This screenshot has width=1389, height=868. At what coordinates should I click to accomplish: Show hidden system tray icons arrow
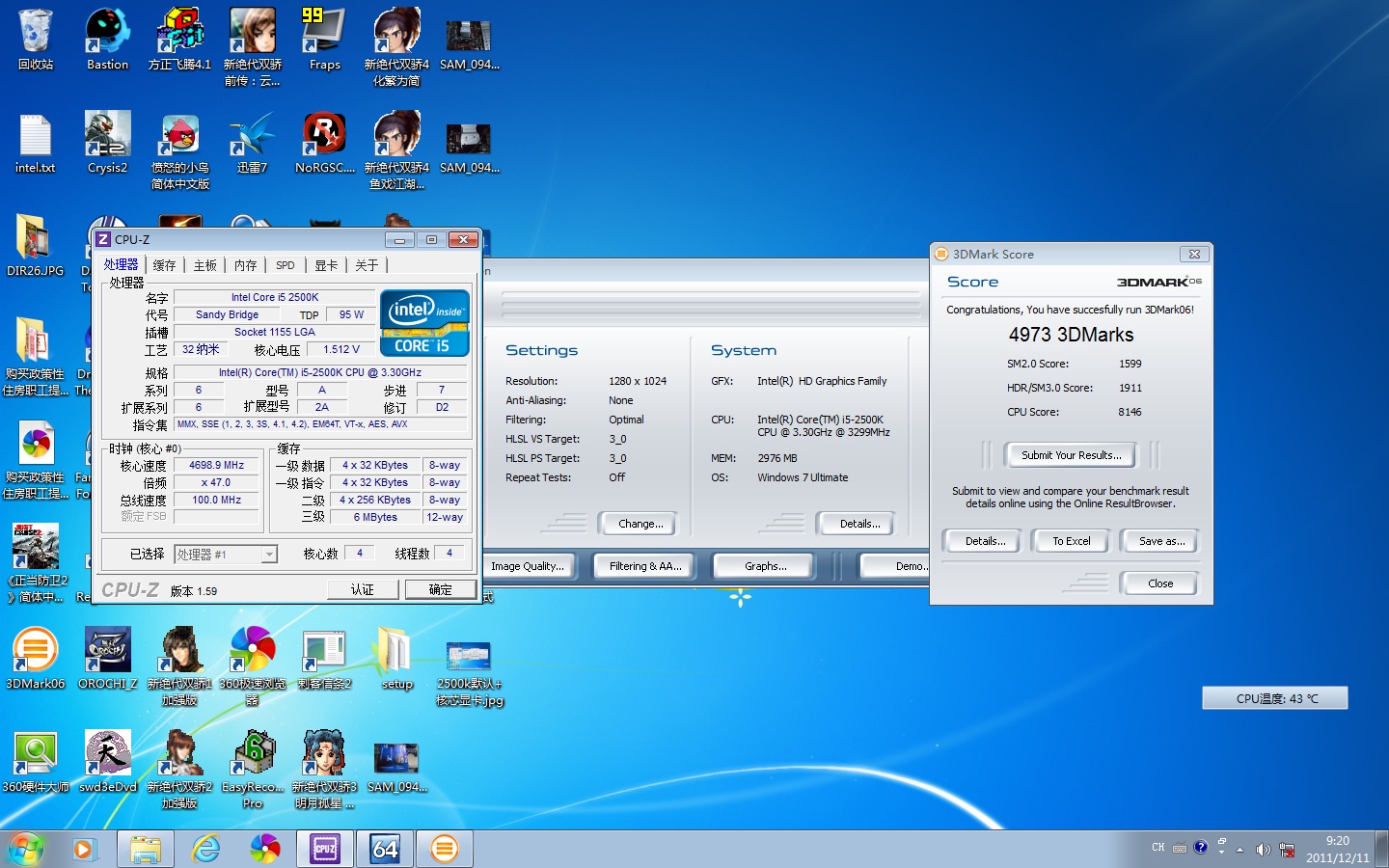pyautogui.click(x=1240, y=849)
